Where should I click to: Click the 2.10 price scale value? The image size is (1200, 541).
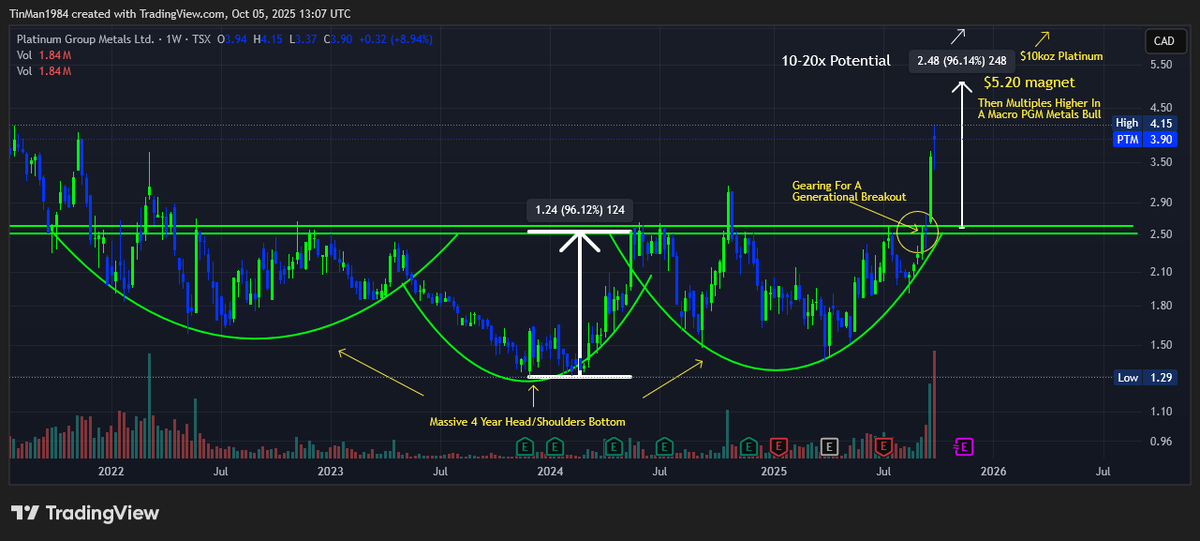point(1161,273)
